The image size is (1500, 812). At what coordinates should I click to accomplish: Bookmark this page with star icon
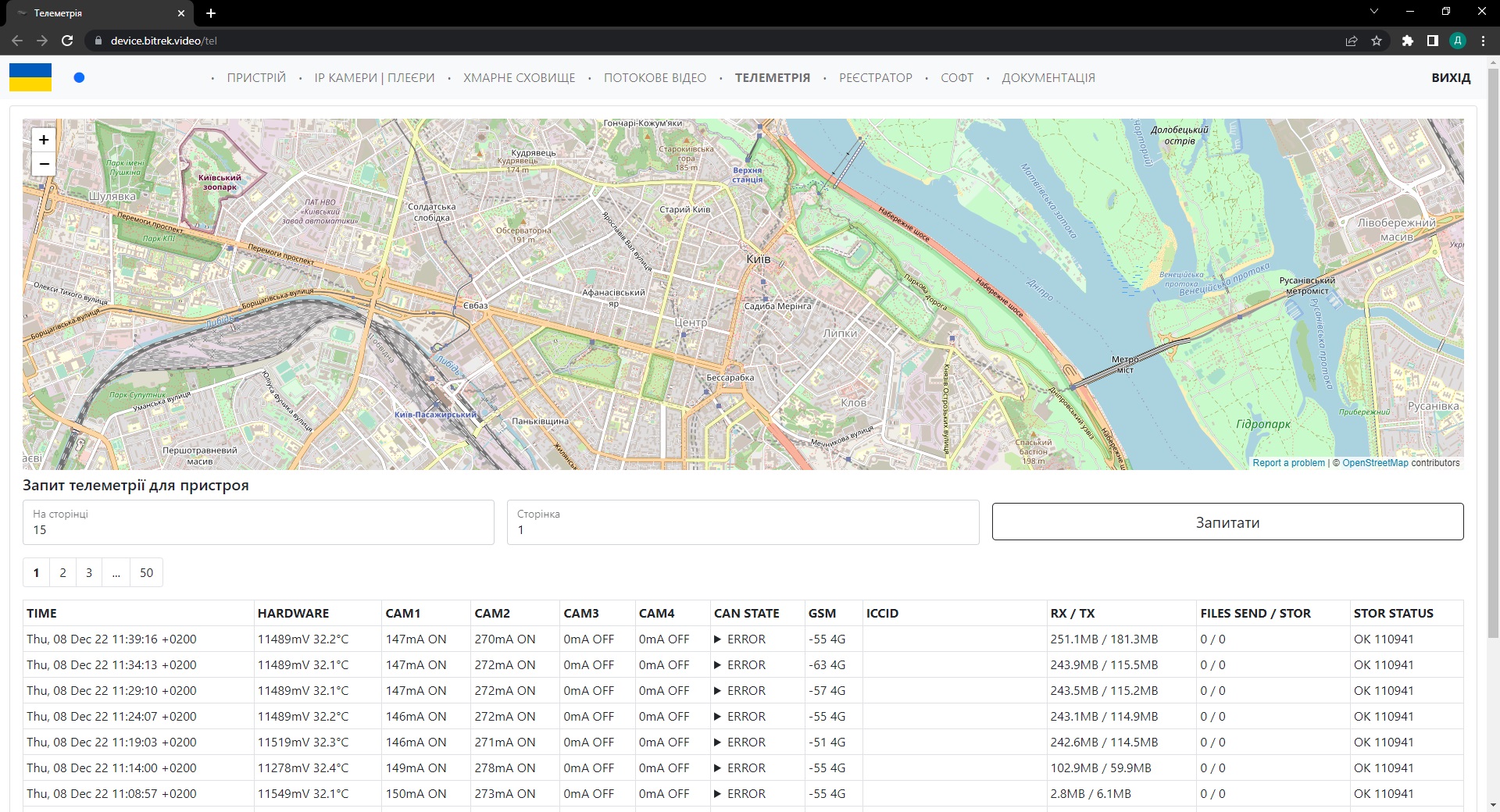point(1377,41)
